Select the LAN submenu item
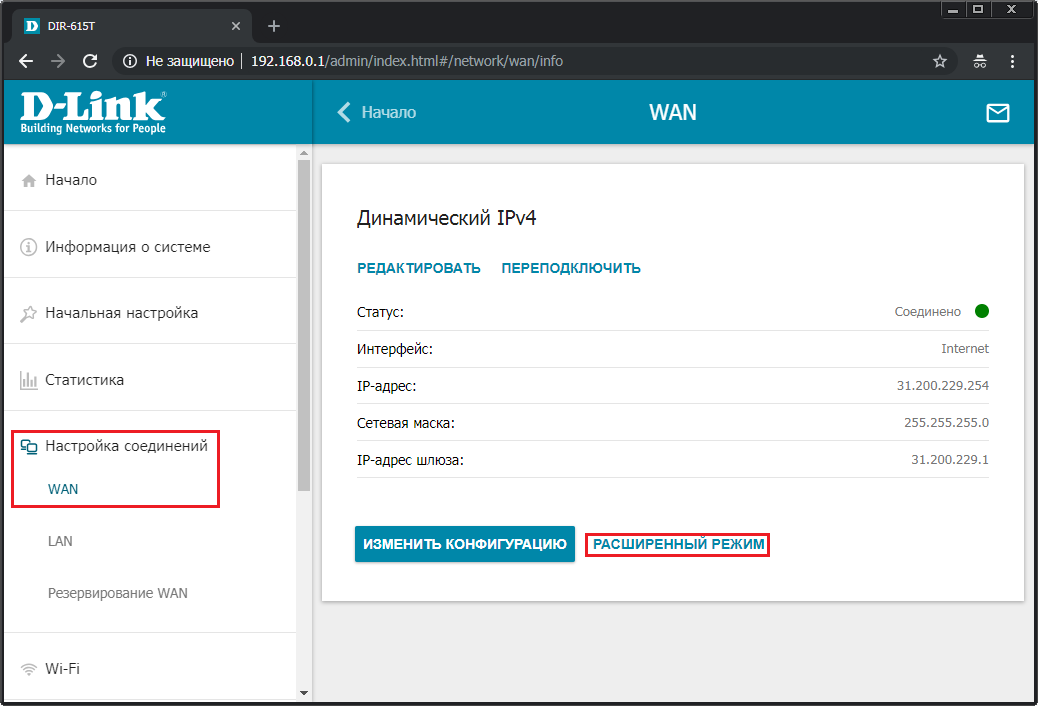This screenshot has height=706, width=1038. coord(60,541)
